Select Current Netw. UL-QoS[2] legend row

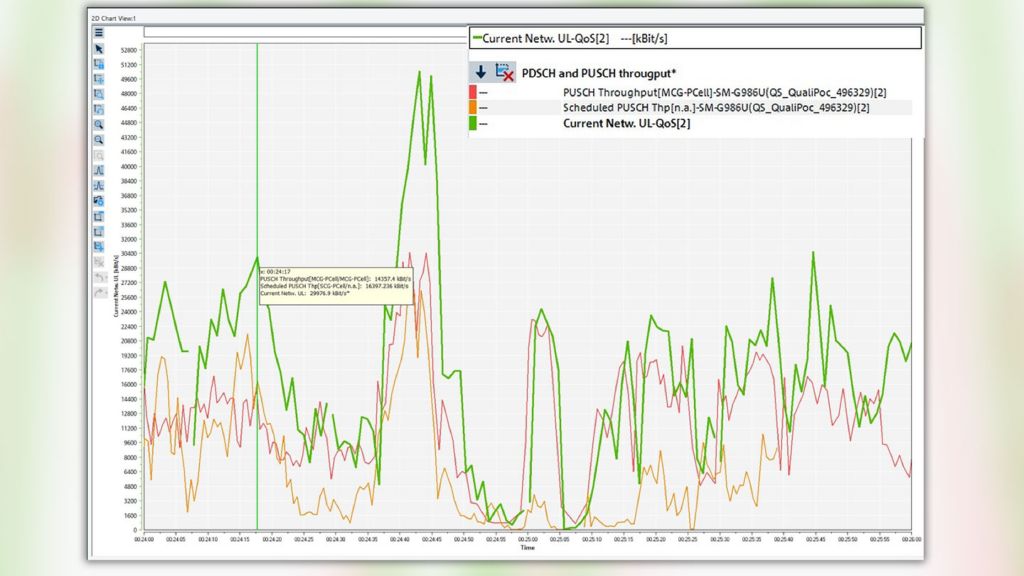627,123
